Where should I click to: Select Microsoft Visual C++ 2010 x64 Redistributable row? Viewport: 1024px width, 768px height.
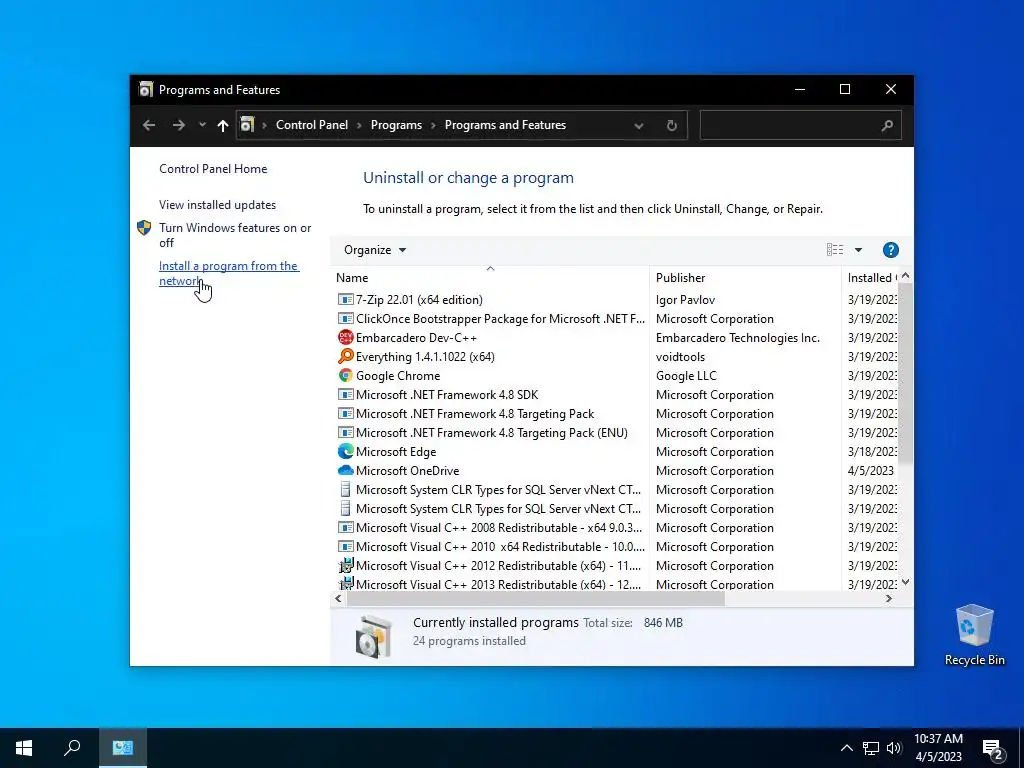[500, 547]
